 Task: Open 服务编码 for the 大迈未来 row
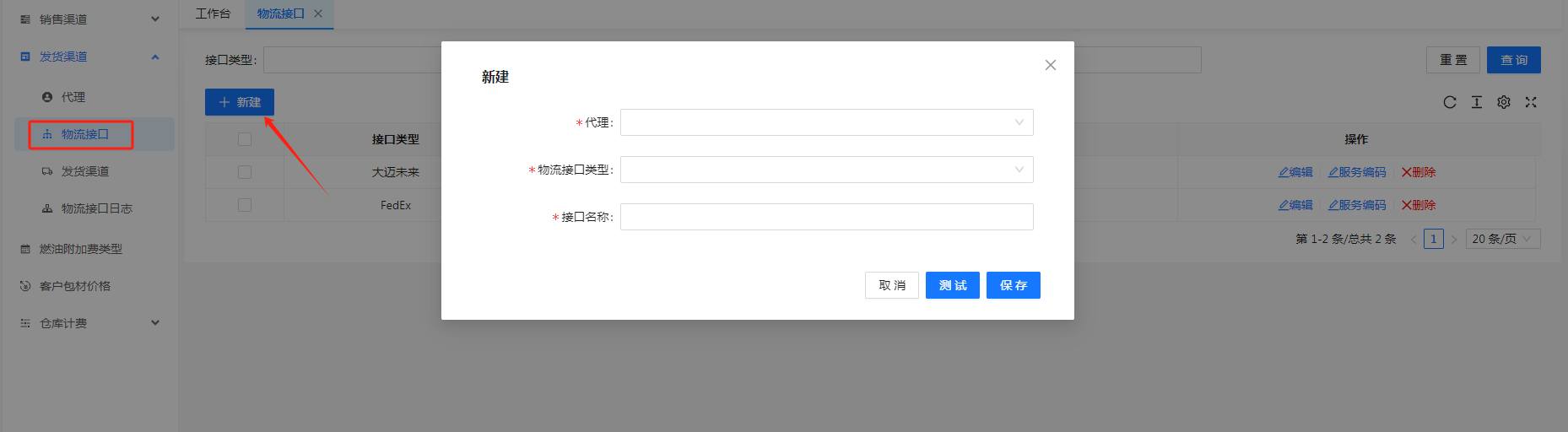(x=1357, y=172)
